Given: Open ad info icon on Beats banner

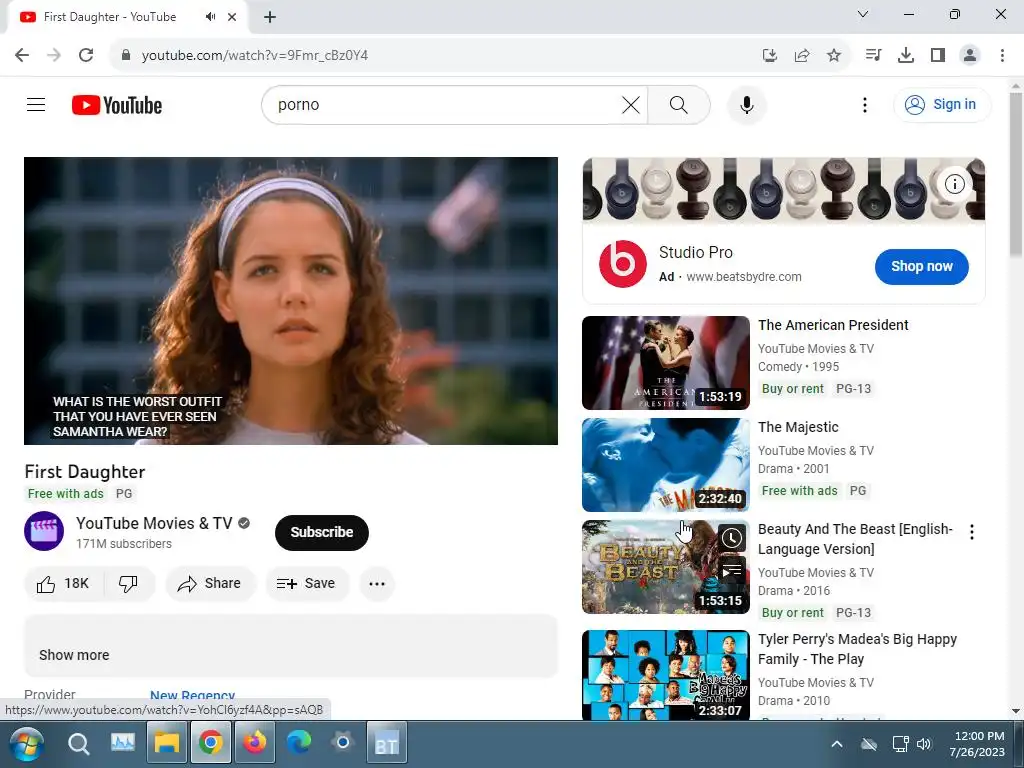Looking at the screenshot, I should click(x=955, y=184).
